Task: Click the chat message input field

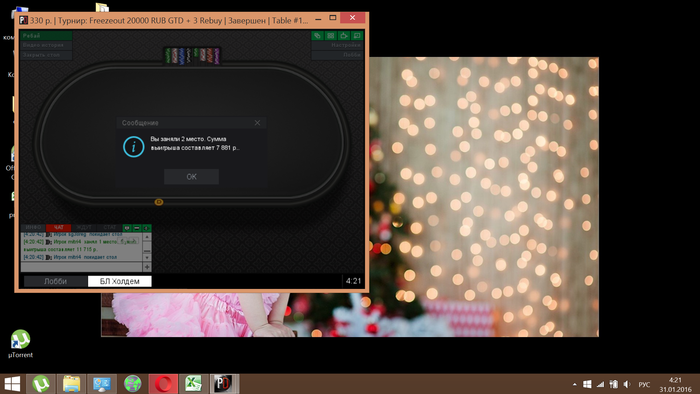Action: click(x=81, y=267)
